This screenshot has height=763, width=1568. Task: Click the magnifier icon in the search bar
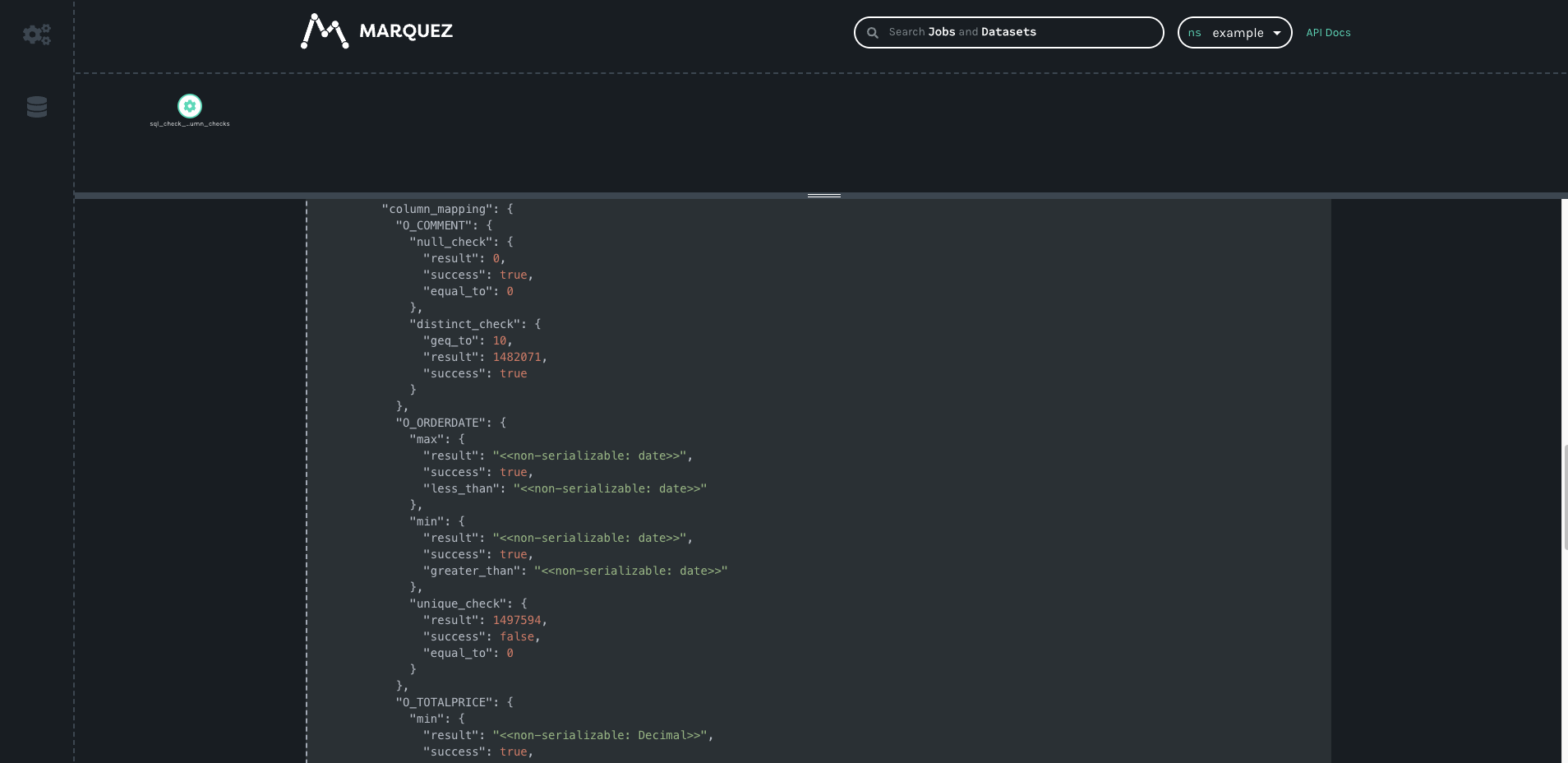(x=874, y=32)
